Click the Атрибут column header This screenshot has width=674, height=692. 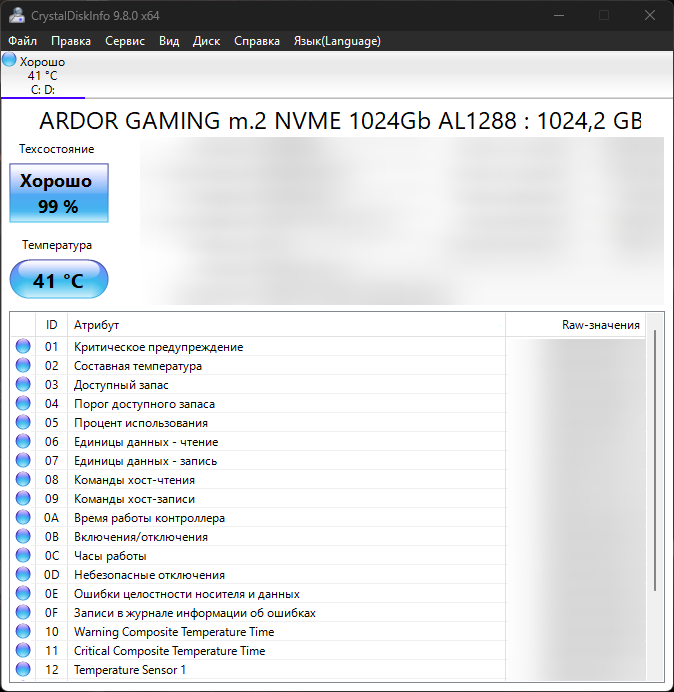click(97, 325)
